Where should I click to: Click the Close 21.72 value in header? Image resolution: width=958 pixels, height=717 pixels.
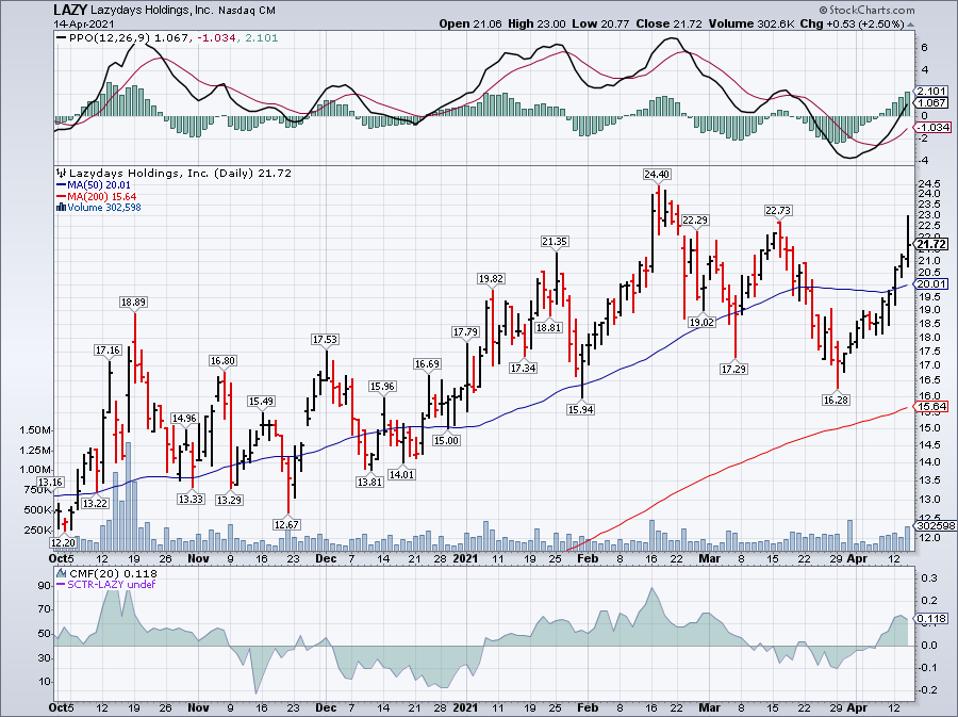point(668,24)
